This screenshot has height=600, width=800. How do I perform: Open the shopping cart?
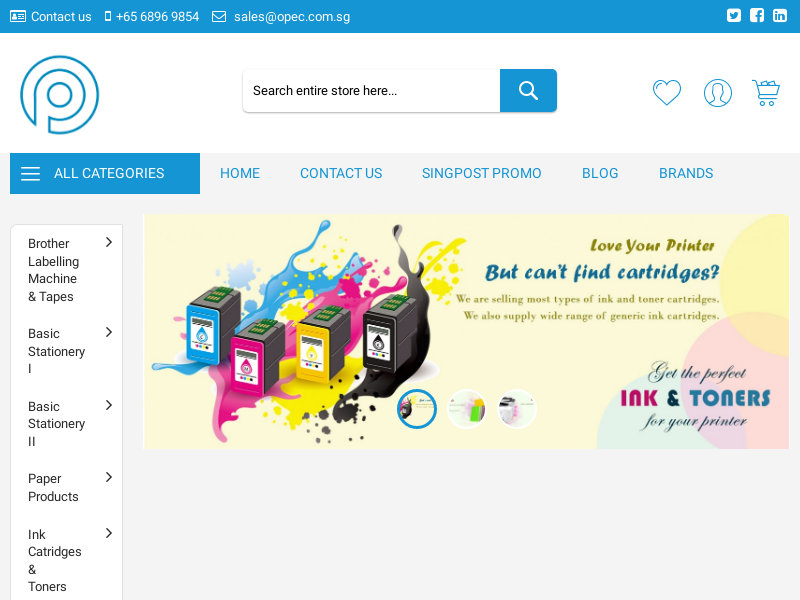(766, 91)
